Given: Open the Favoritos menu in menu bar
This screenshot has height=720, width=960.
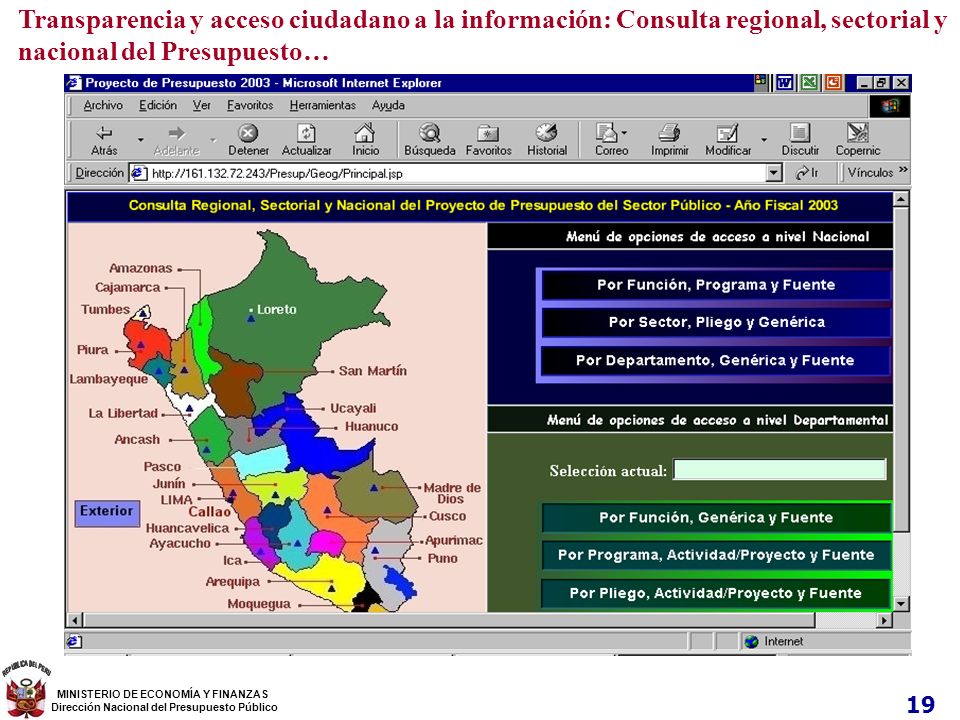Looking at the screenshot, I should coord(250,105).
